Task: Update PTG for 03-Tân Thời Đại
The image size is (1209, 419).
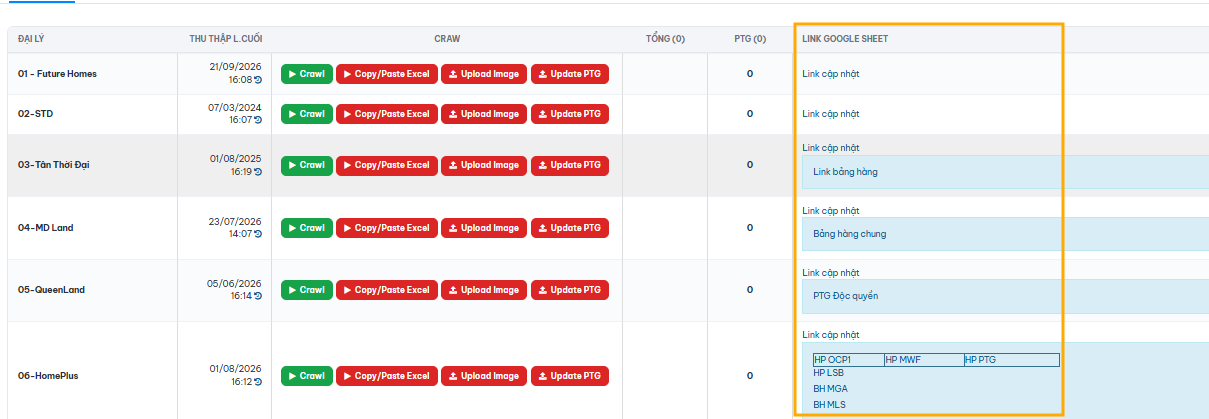Action: point(570,165)
